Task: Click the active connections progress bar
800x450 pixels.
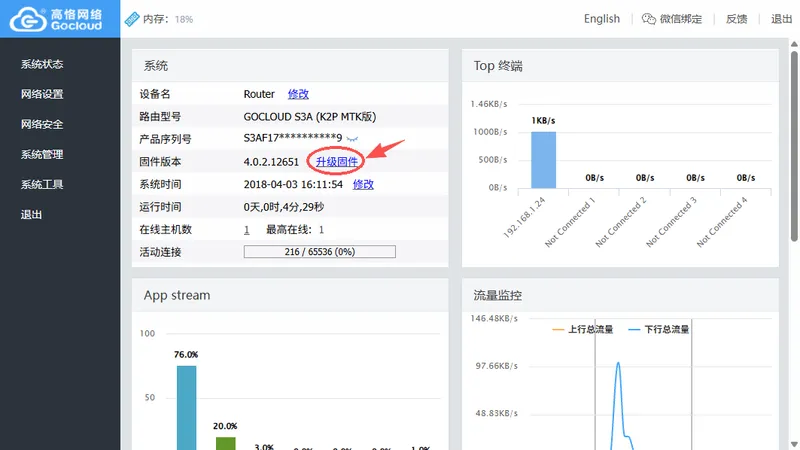Action: [319, 252]
